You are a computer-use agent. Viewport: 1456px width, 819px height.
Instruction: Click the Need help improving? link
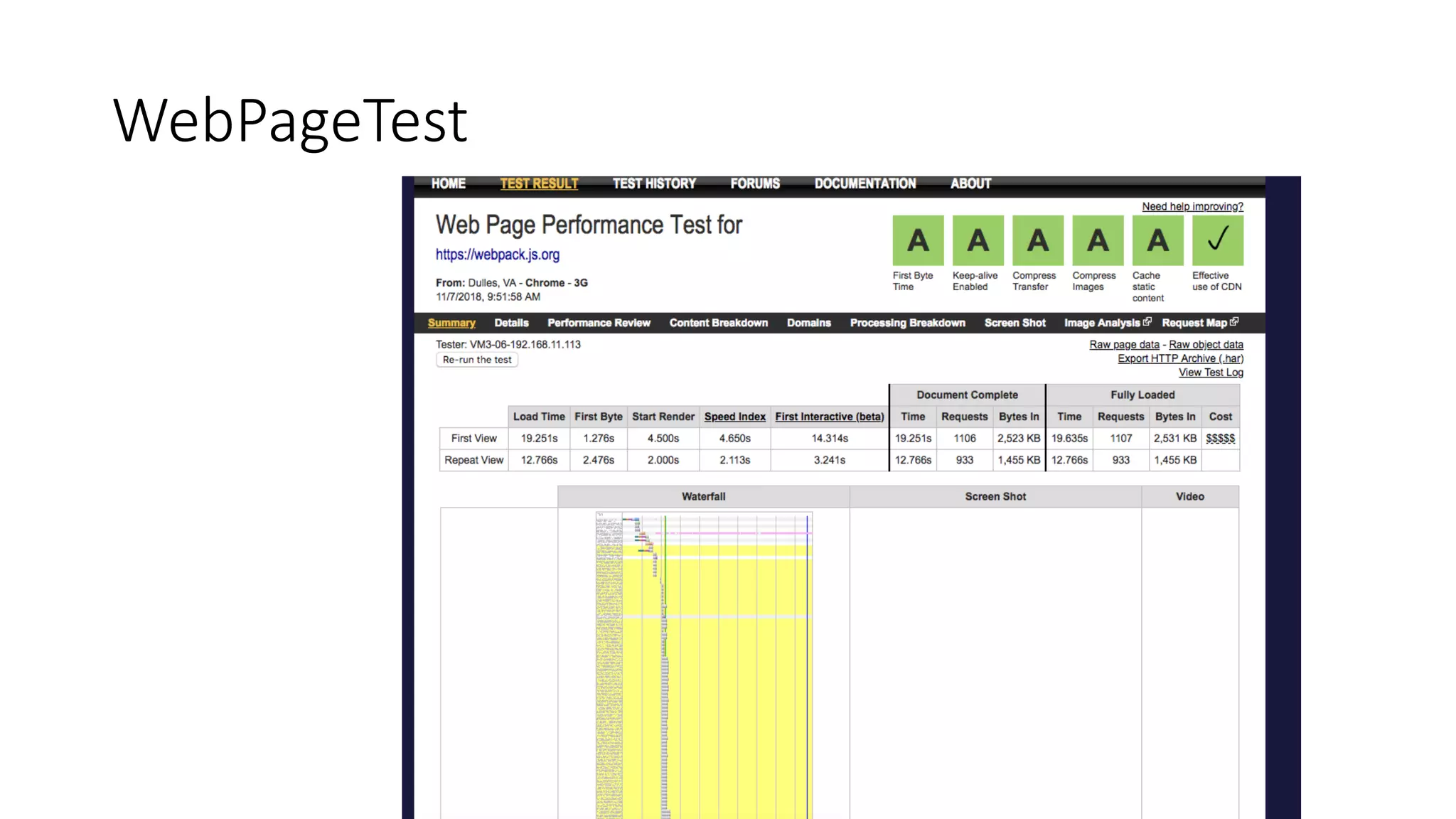click(x=1193, y=206)
